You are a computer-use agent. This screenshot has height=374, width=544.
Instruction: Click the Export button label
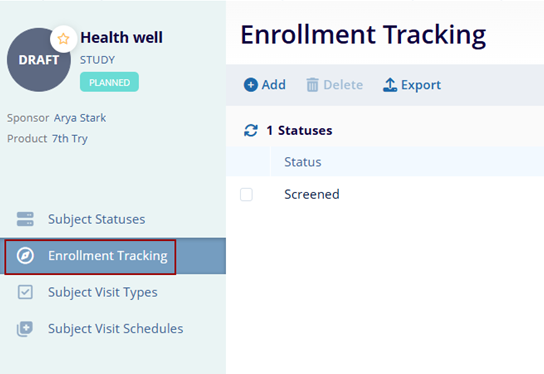(421, 85)
